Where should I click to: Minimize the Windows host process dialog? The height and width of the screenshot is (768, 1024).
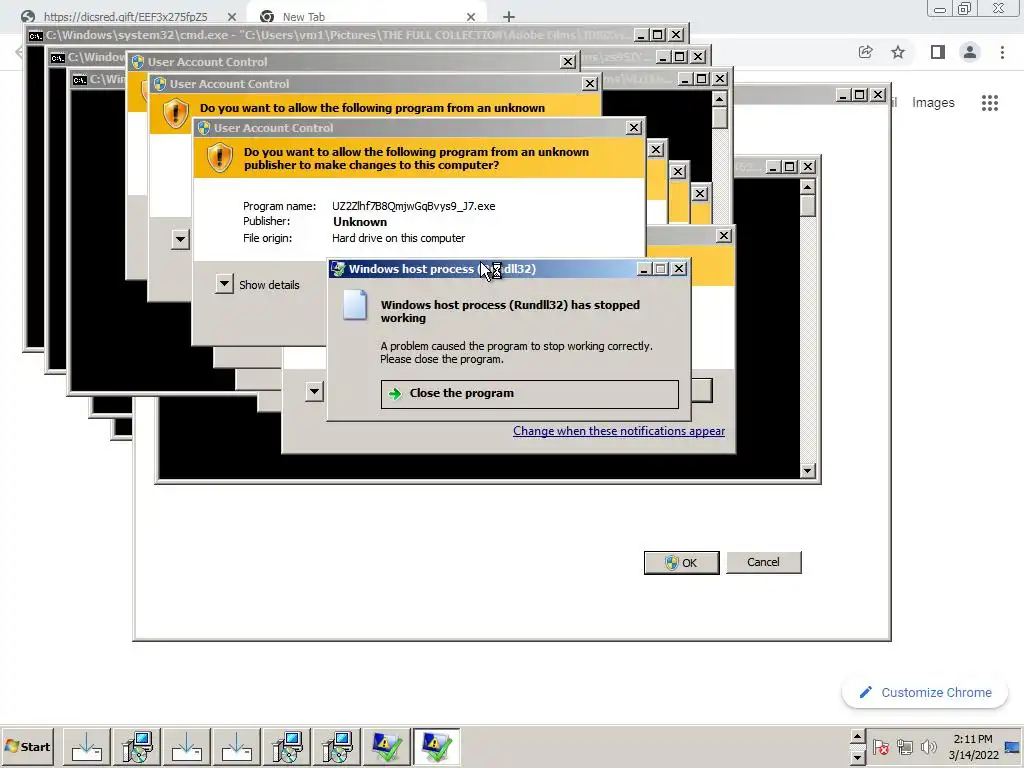[644, 268]
